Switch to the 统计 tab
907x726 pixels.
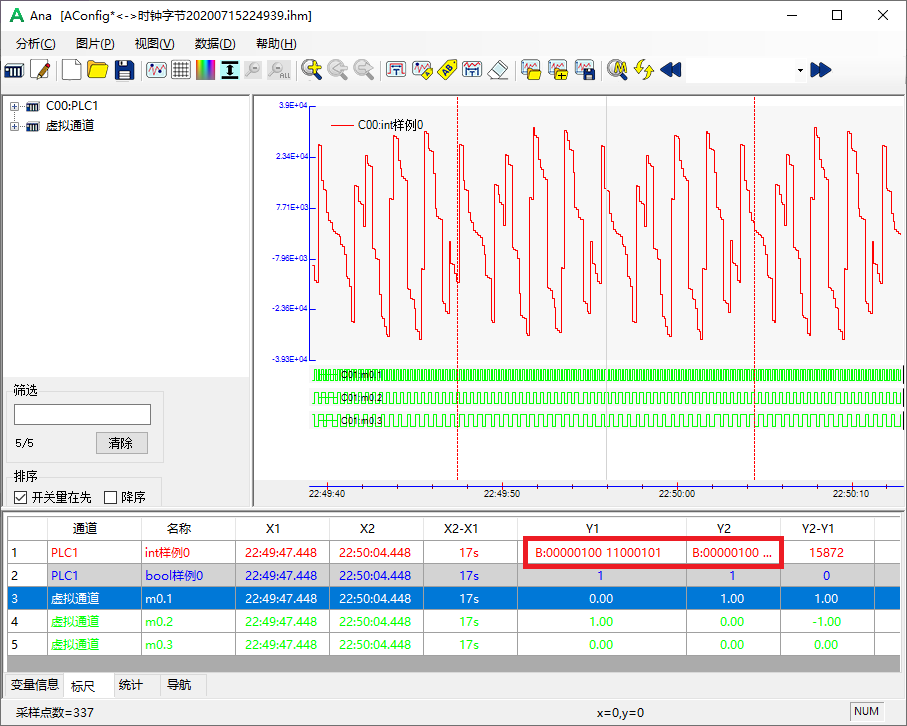[x=131, y=686]
